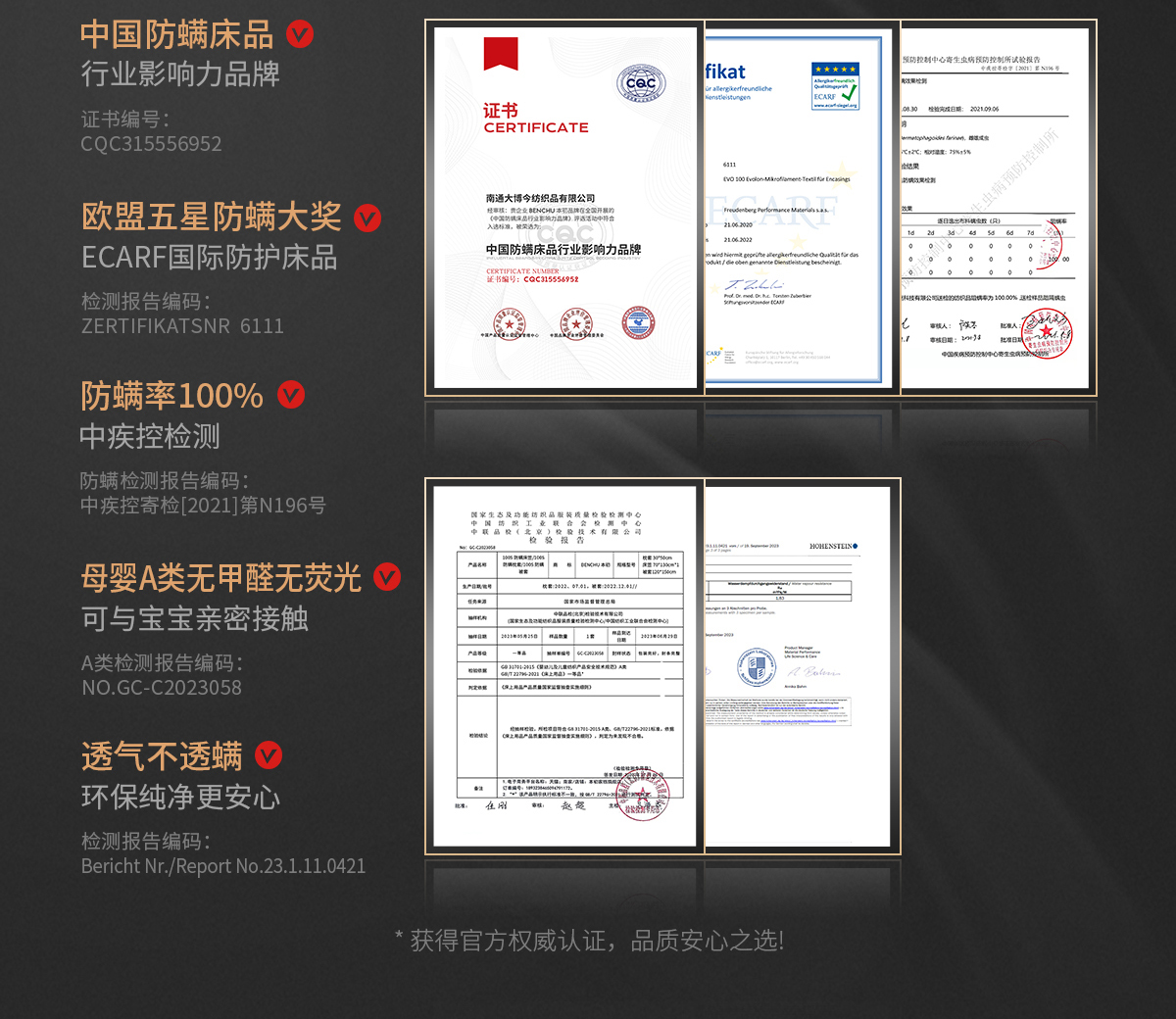
Task: Open the CQC certificate thumbnail
Action: [x=564, y=208]
